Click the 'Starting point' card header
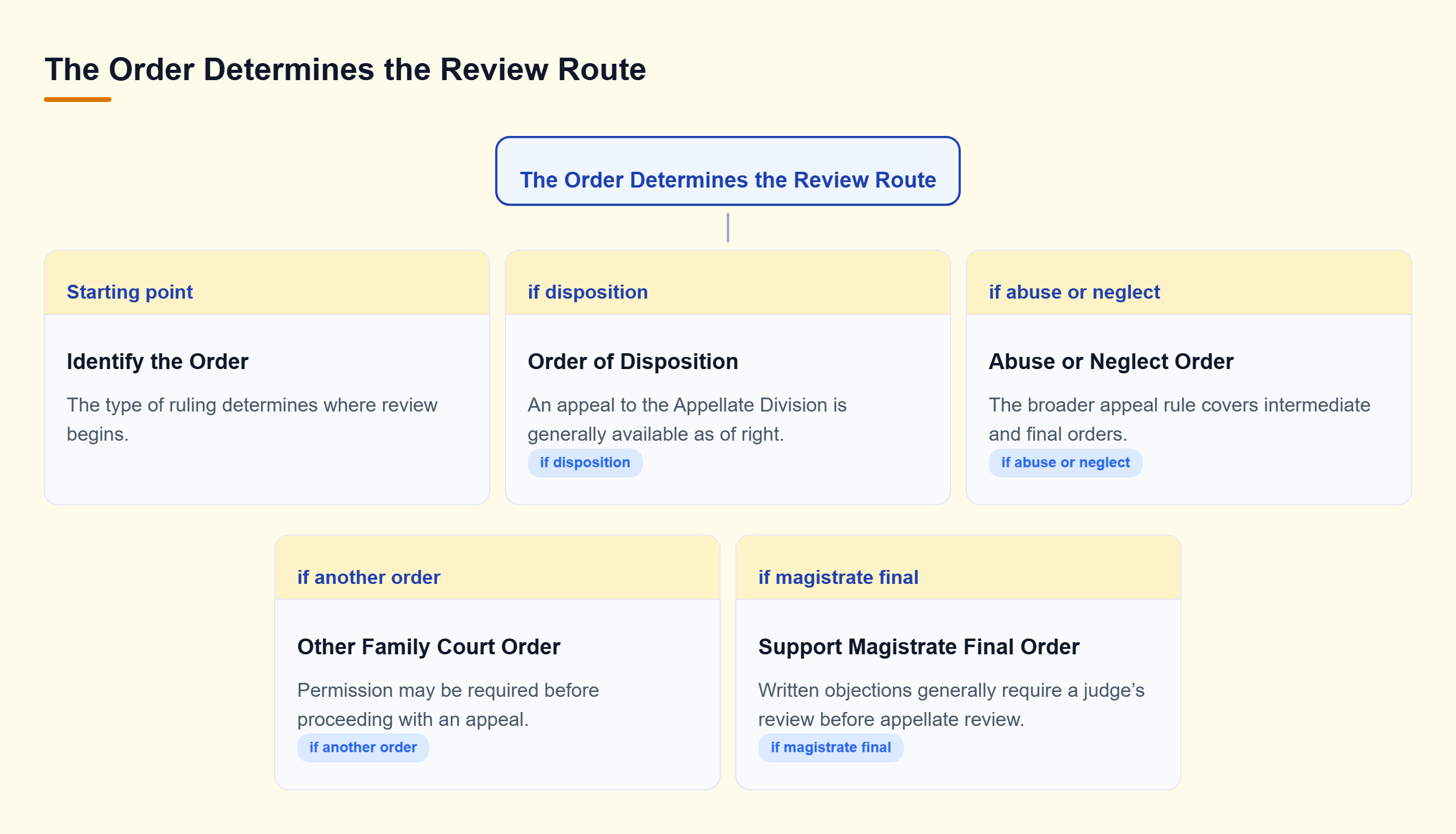This screenshot has height=834, width=1456. click(267, 283)
